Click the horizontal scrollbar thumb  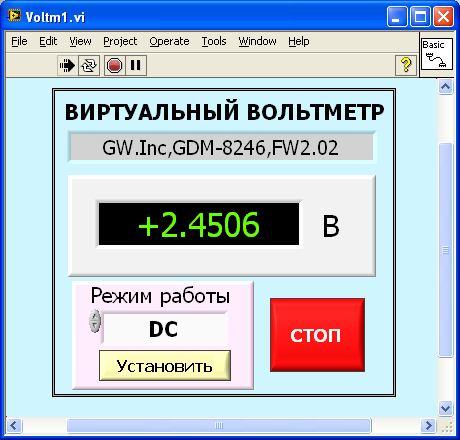[219, 426]
